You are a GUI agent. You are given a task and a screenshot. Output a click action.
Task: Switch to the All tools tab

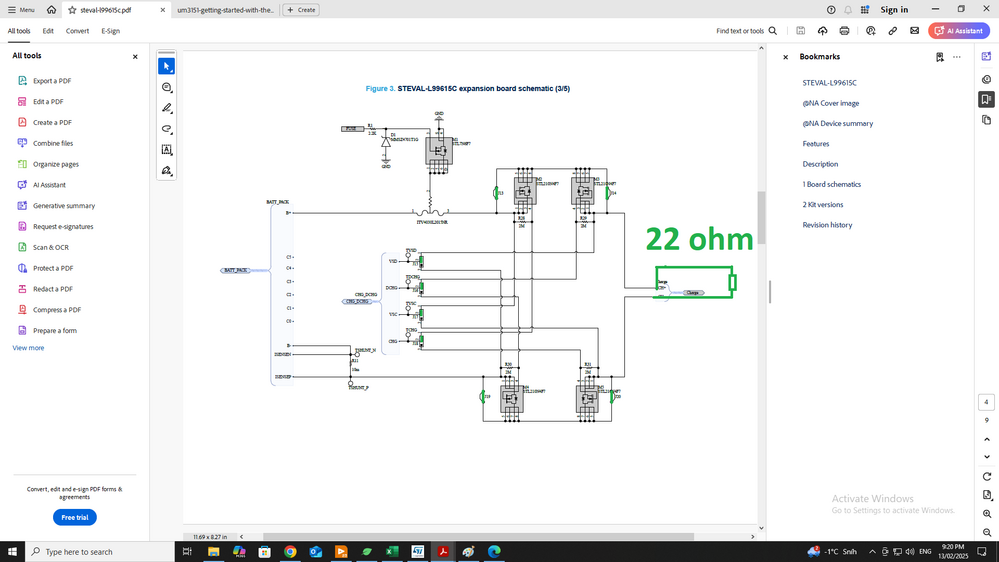coord(19,31)
